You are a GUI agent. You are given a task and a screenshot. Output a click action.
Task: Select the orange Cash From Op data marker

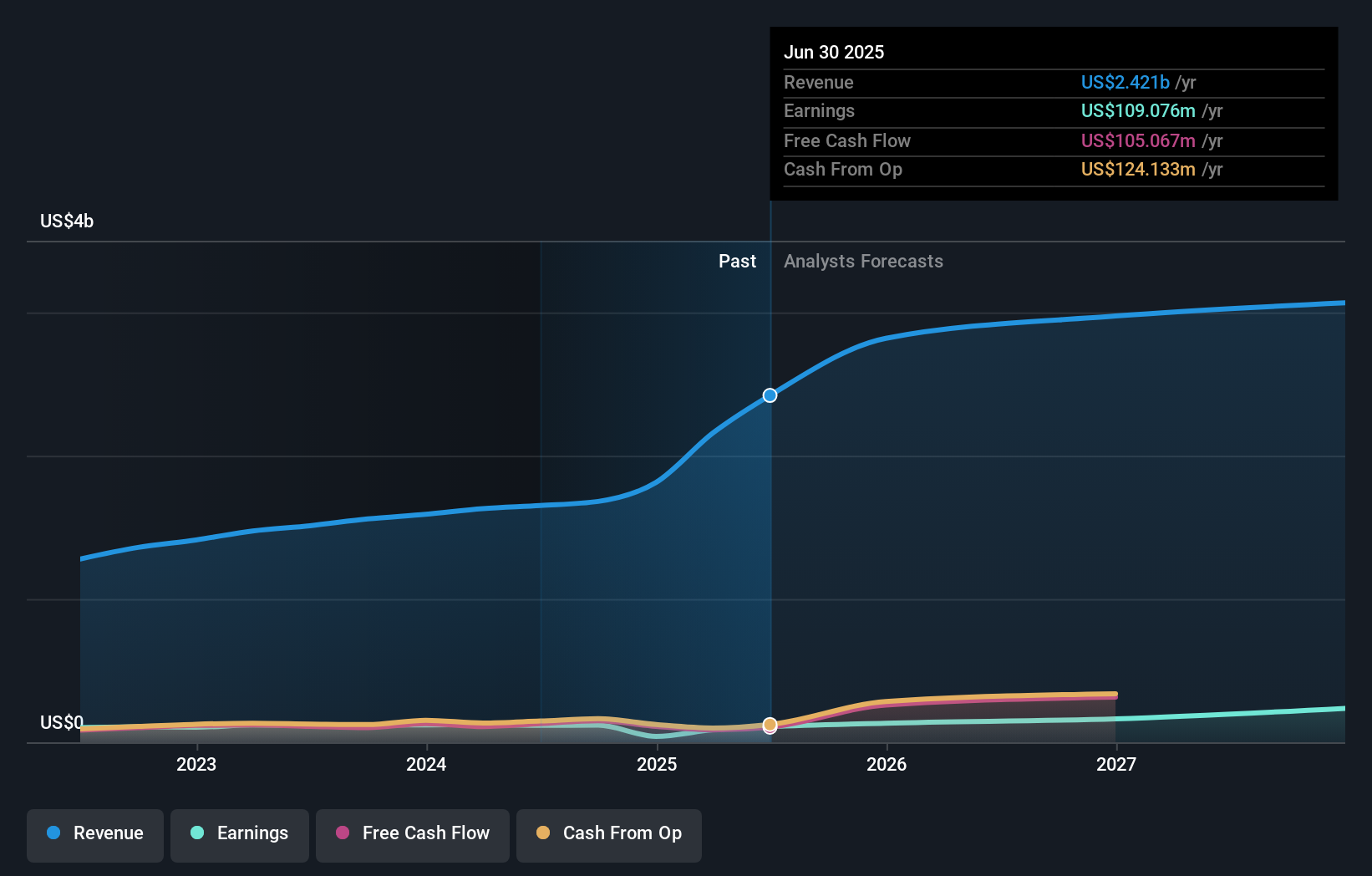tap(770, 724)
